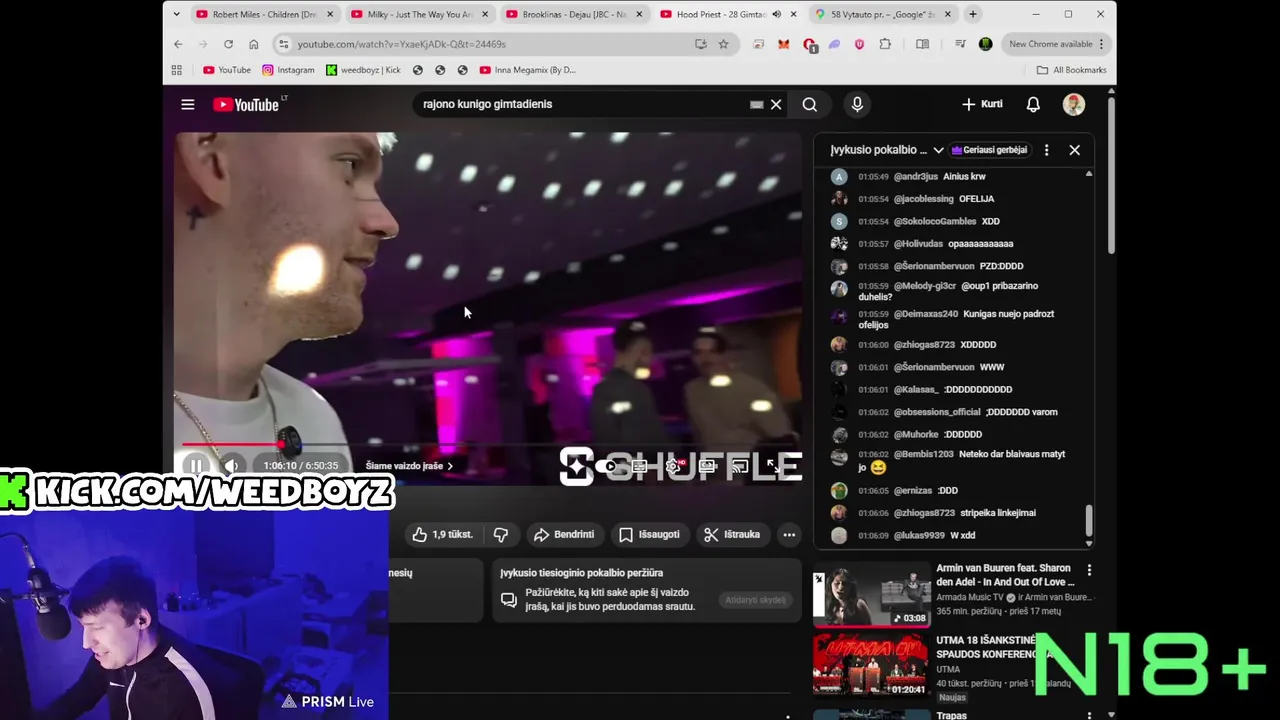Pause the video playback
Image resolution: width=1280 pixels, height=720 pixels.
pos(196,465)
